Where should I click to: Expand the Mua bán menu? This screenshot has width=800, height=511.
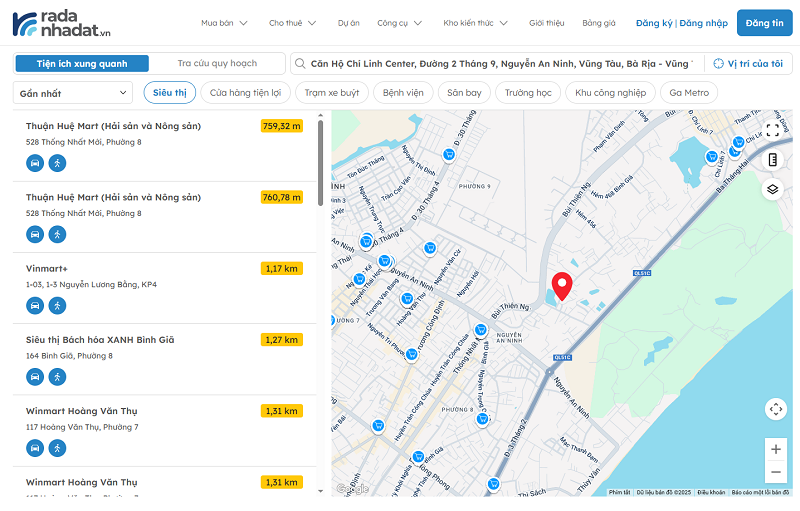click(223, 22)
